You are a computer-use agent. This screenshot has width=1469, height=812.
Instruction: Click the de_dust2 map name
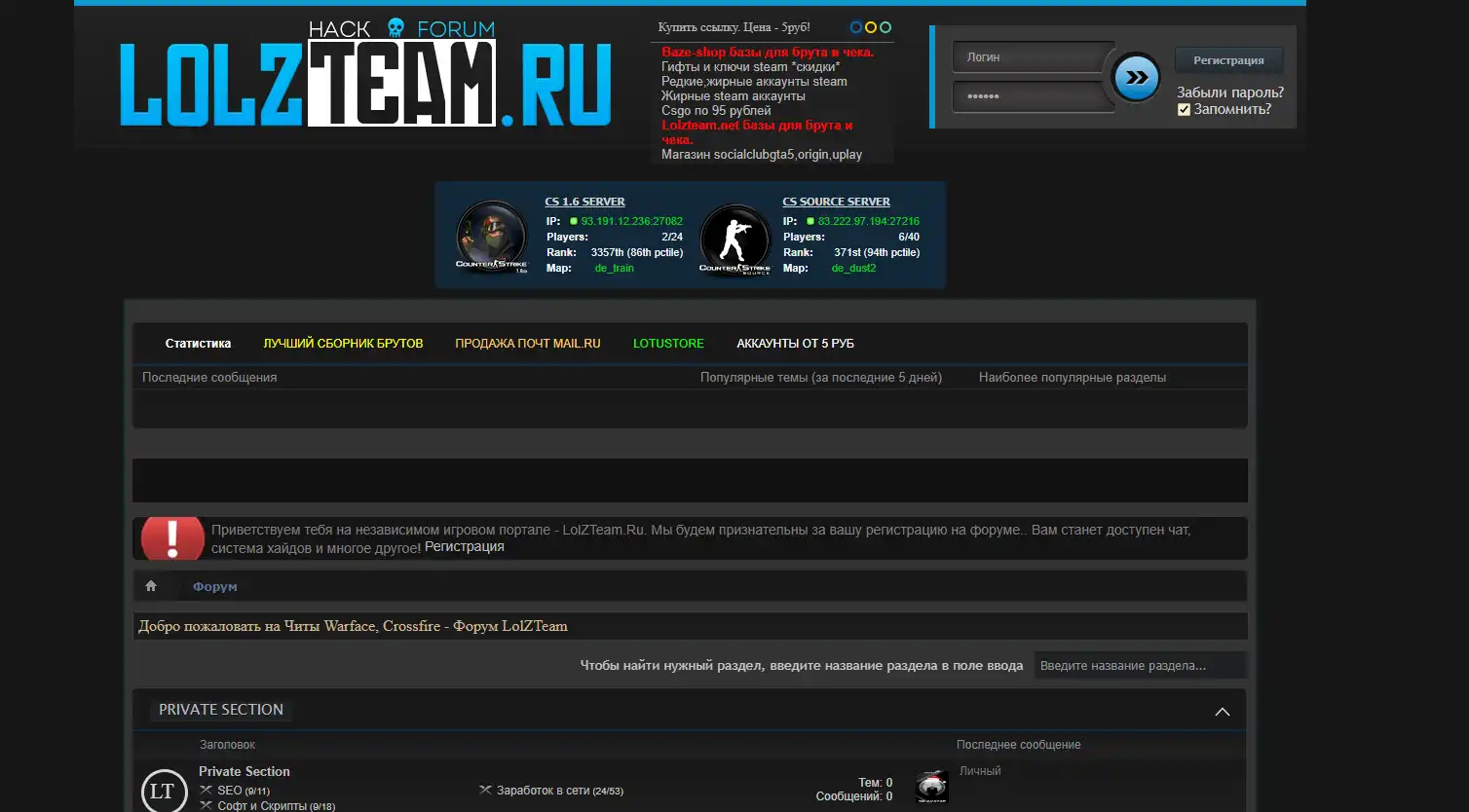point(853,268)
